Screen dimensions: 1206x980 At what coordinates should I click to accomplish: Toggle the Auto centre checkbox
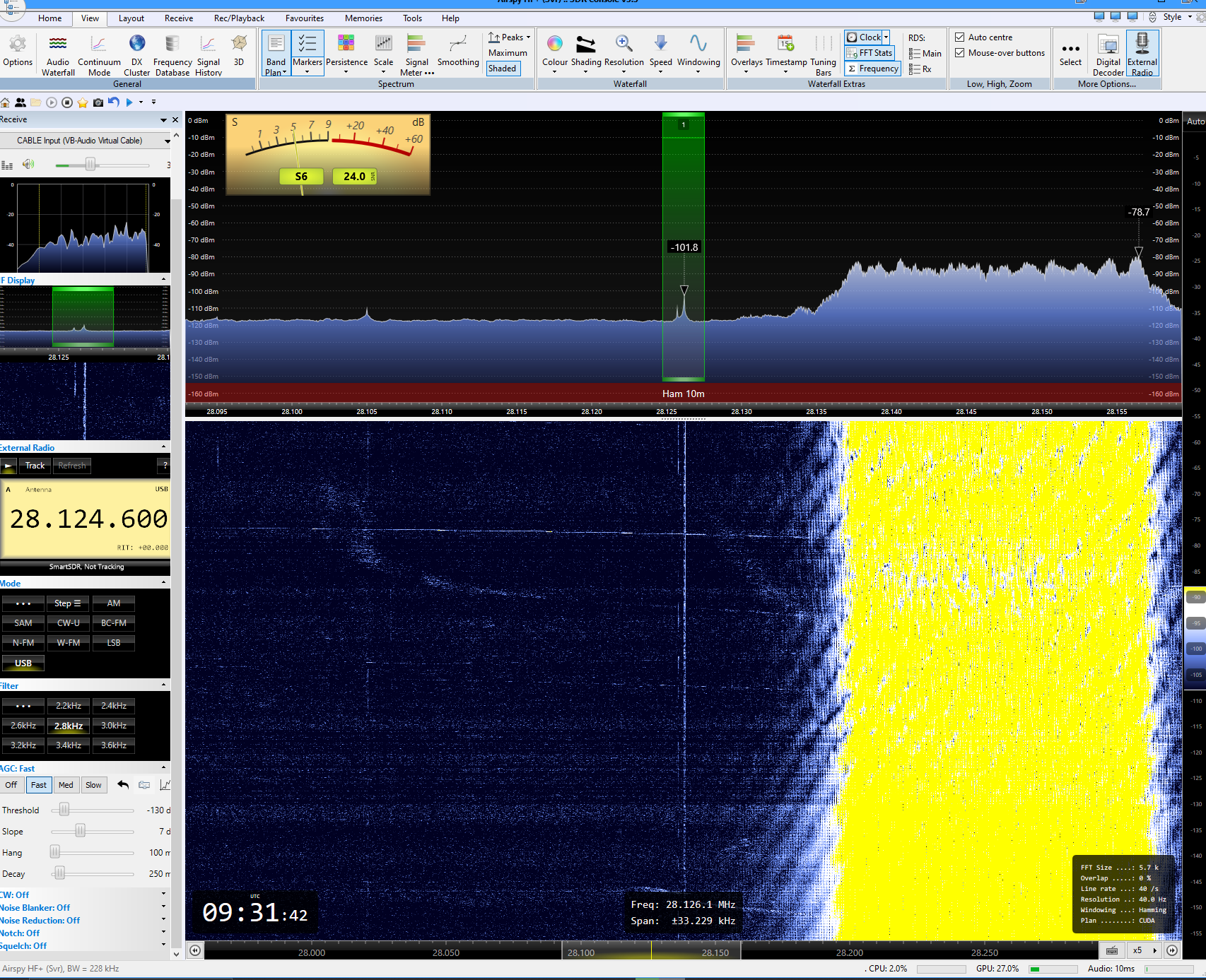(960, 37)
